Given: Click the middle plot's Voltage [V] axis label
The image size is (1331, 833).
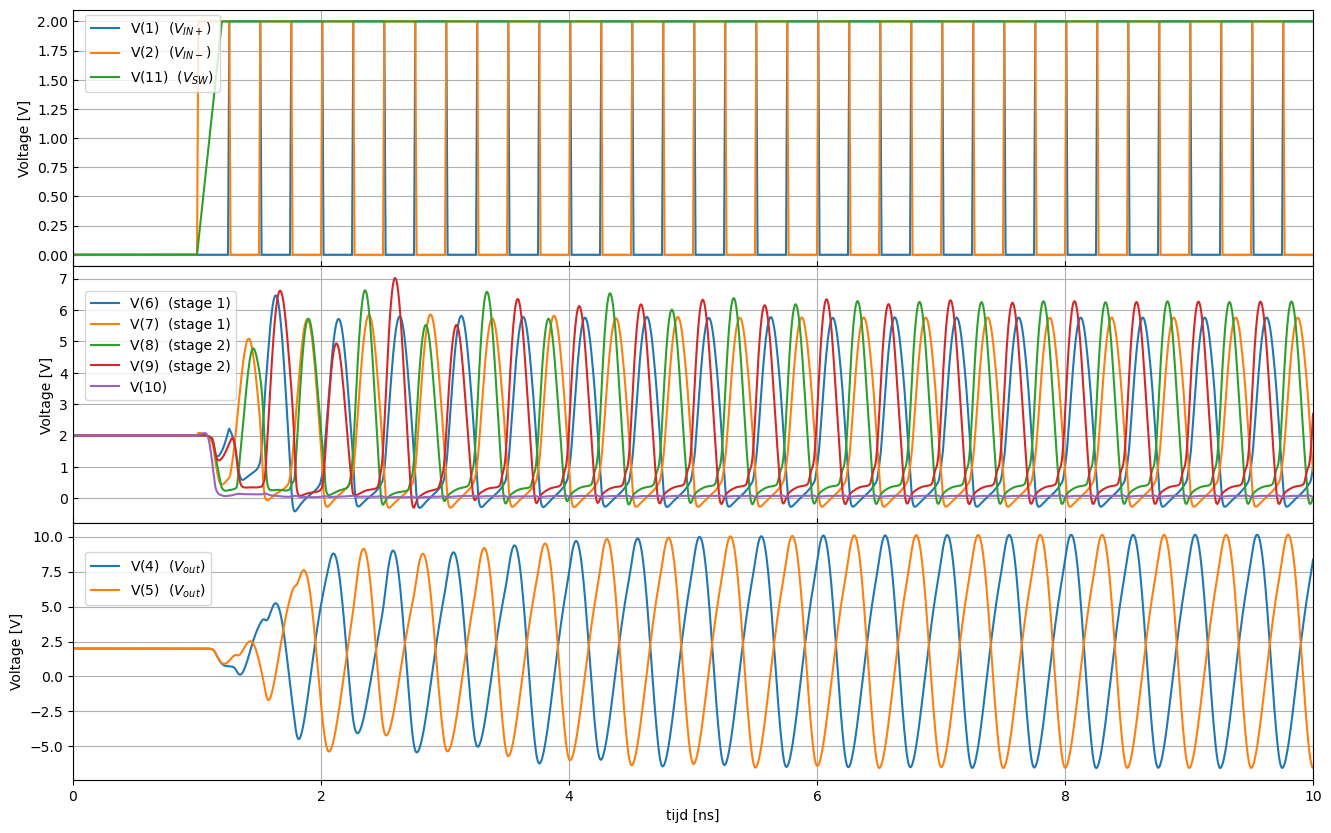Looking at the screenshot, I should [46, 395].
